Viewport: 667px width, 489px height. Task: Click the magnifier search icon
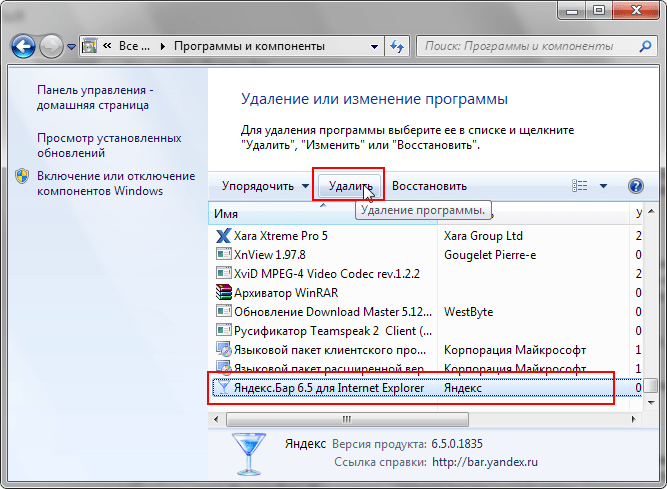(x=645, y=46)
